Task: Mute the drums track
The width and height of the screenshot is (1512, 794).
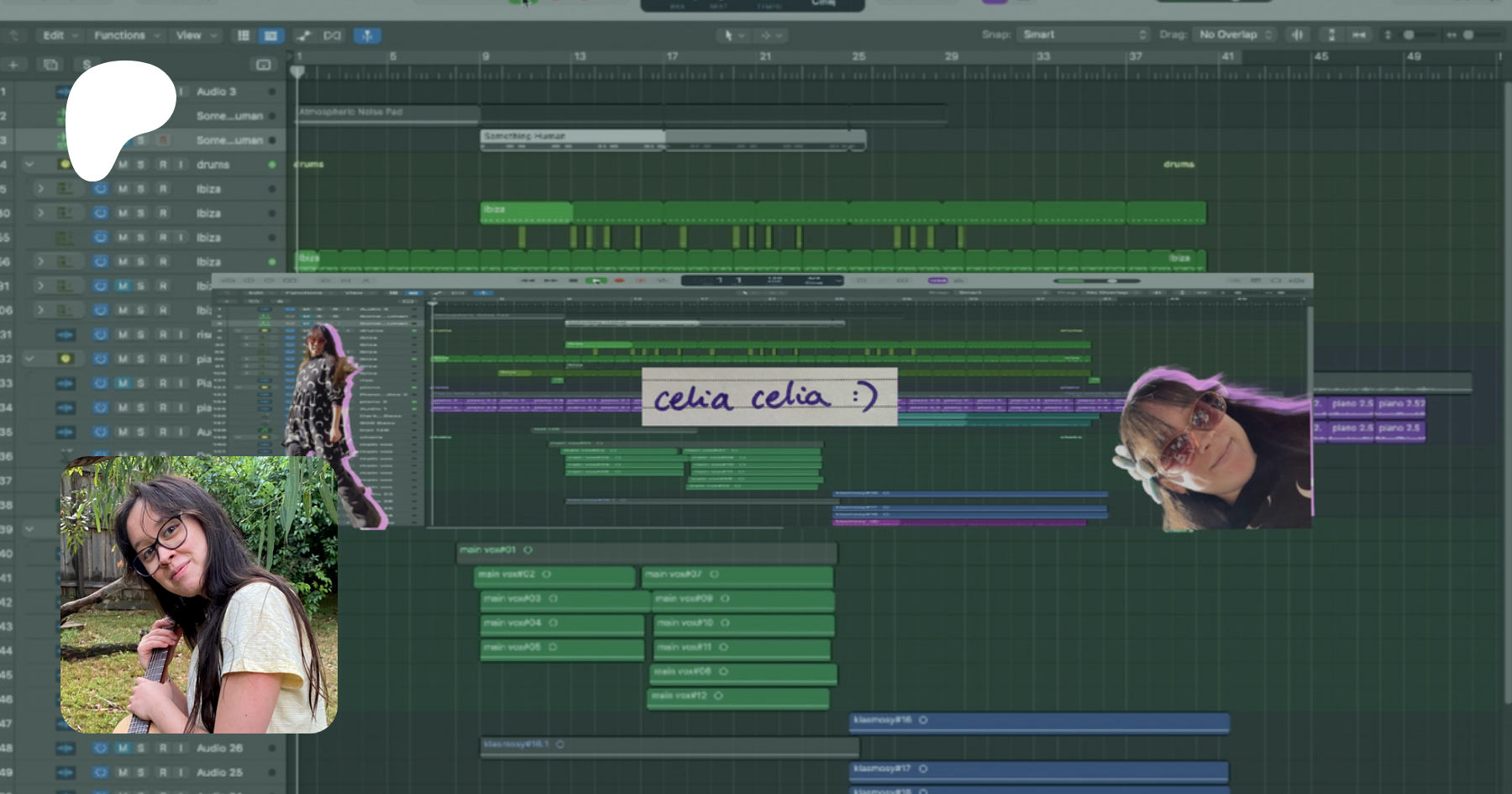Action: tap(123, 165)
